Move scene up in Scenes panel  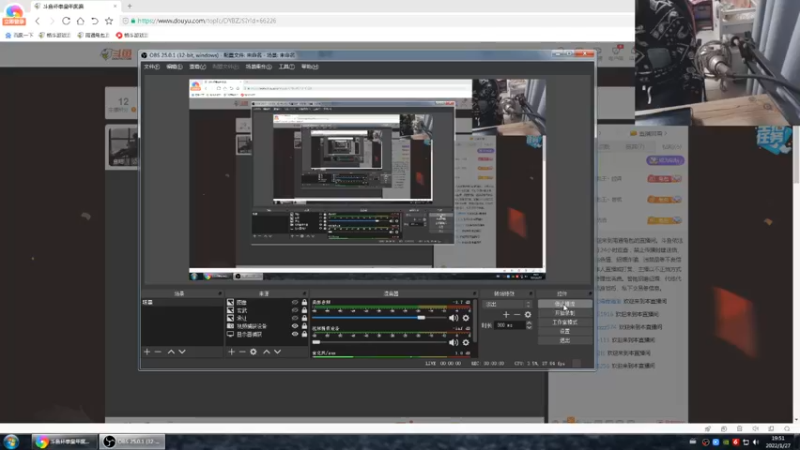(171, 352)
